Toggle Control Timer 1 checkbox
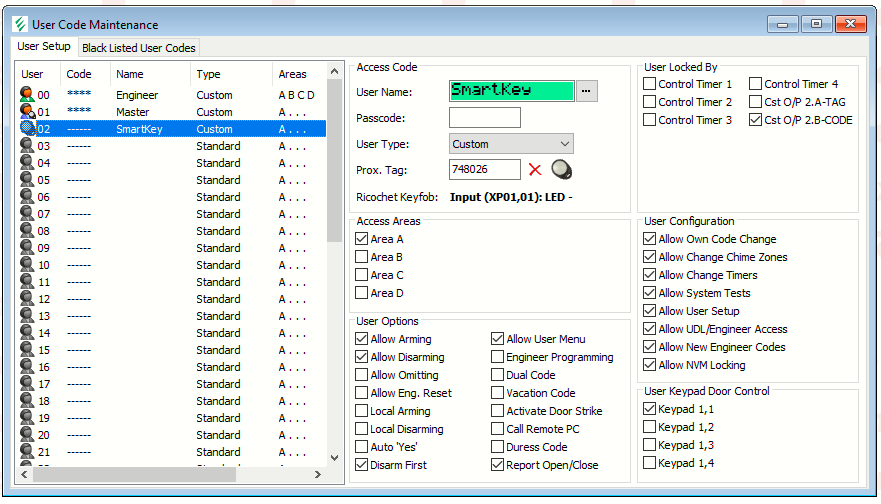This screenshot has width=881, height=504. point(650,84)
